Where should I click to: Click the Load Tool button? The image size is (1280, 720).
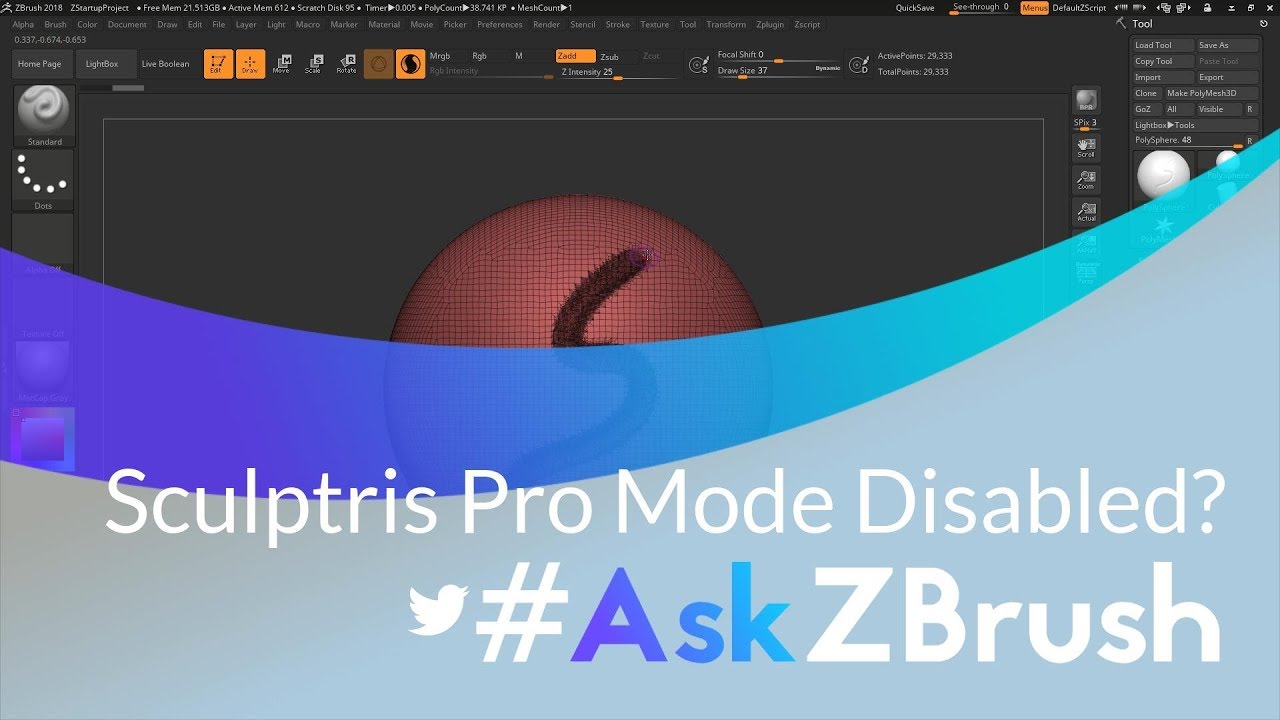(1164, 45)
